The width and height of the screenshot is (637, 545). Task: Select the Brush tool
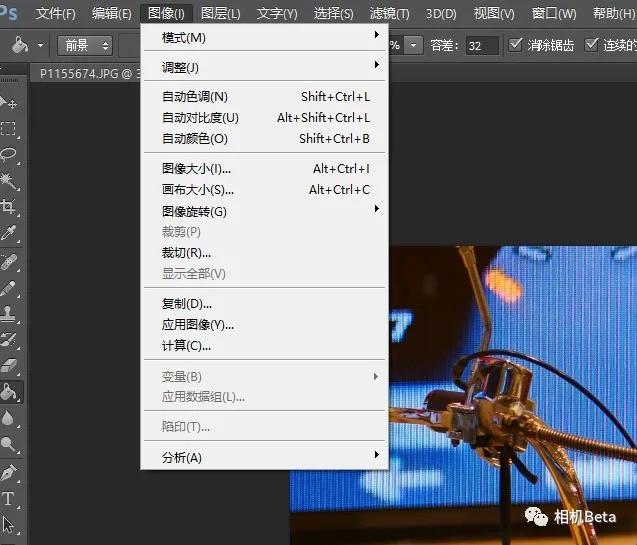(9, 288)
